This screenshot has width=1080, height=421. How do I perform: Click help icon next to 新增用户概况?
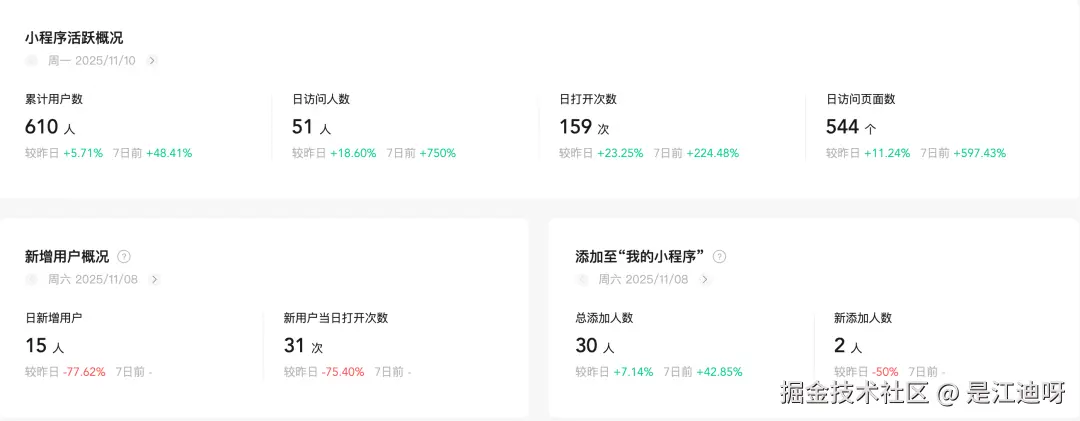[x=124, y=257]
